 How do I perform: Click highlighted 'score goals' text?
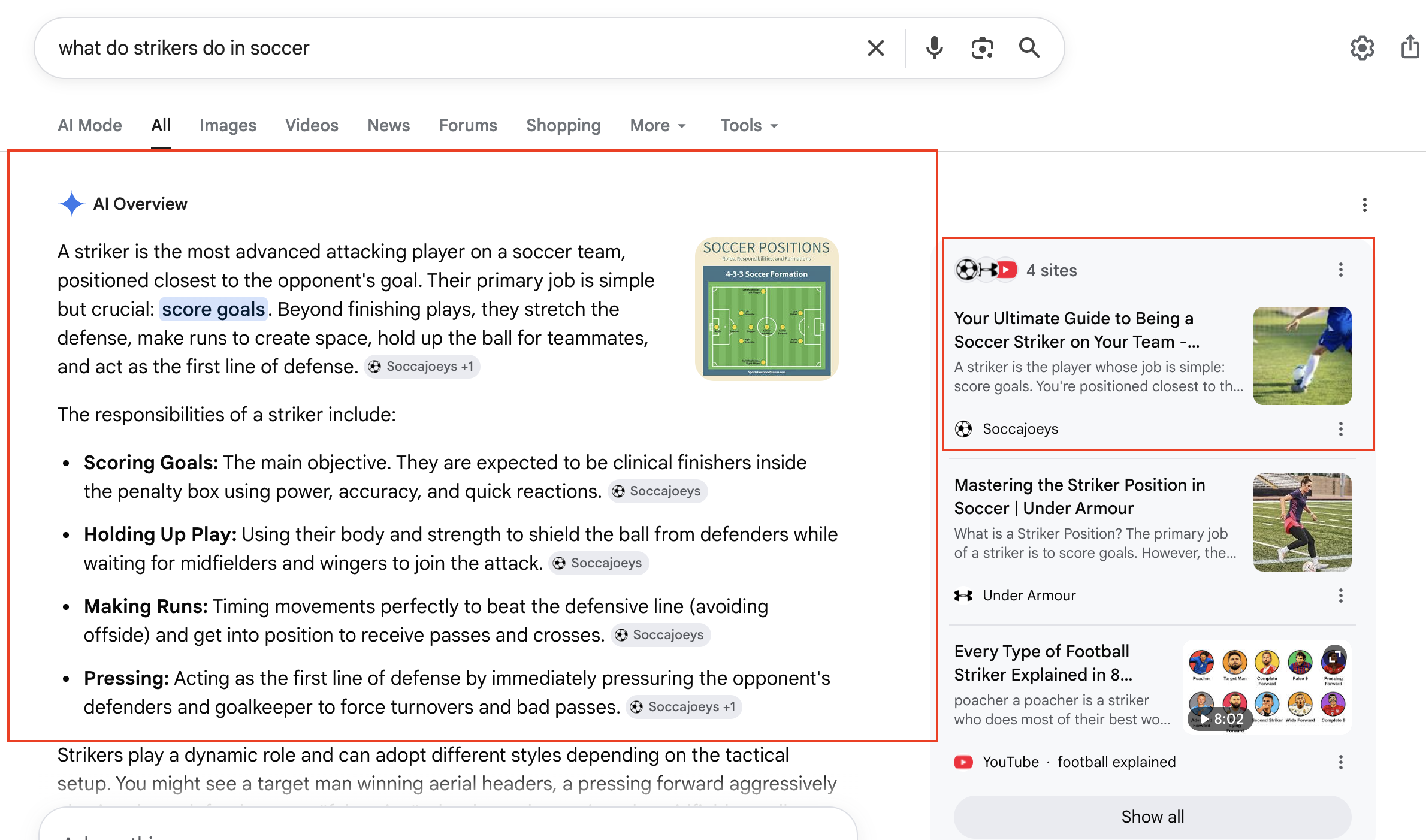click(x=213, y=309)
